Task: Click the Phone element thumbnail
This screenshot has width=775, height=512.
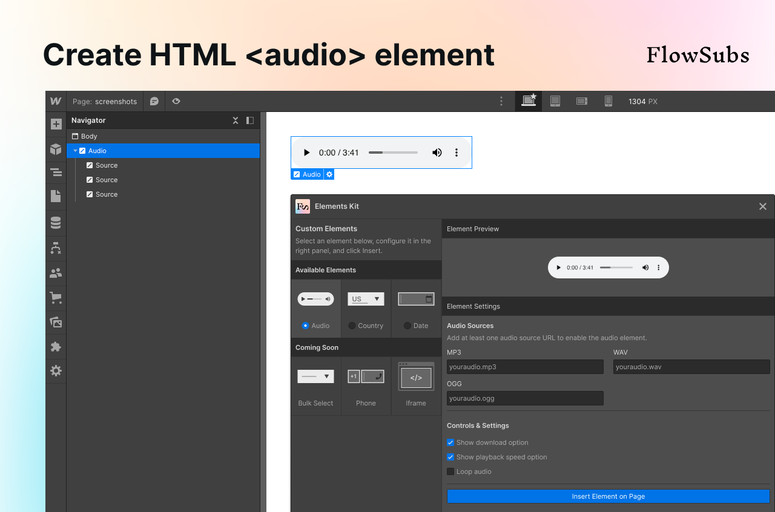Action: coord(366,377)
